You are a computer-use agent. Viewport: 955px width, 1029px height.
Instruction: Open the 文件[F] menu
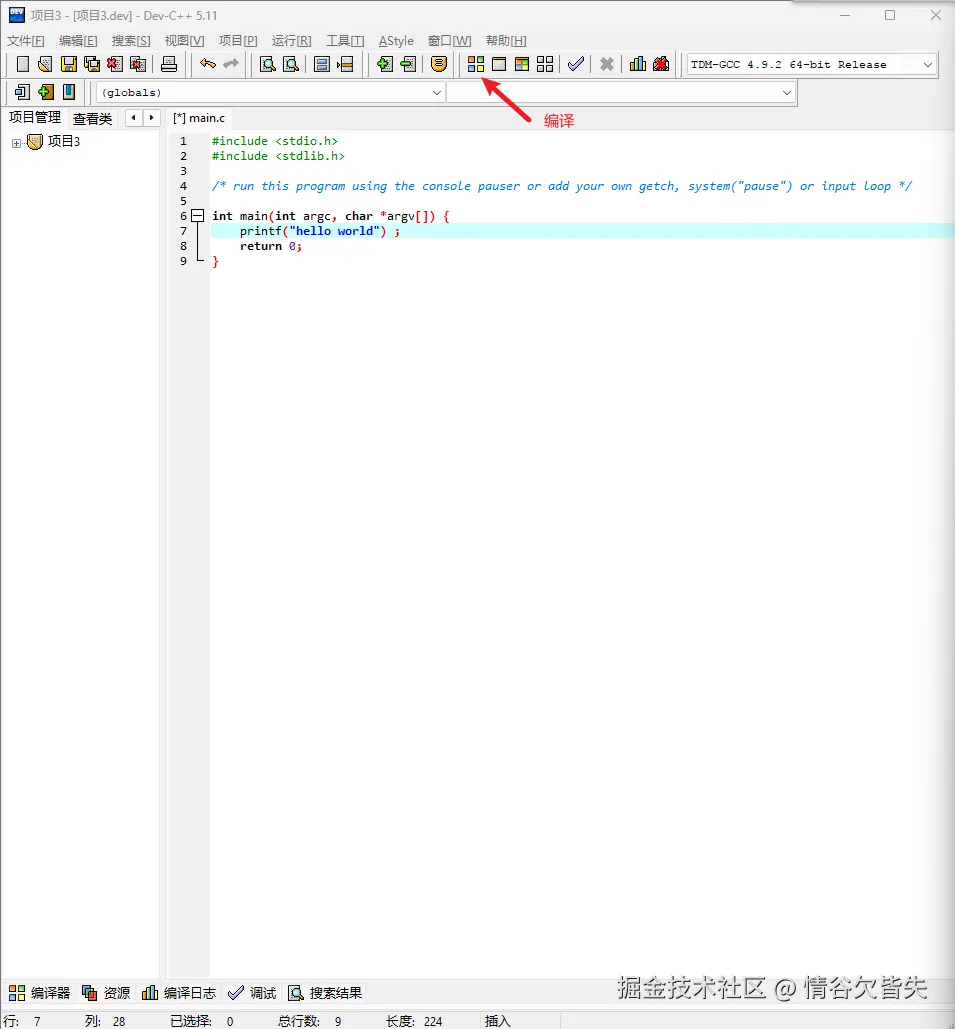(26, 41)
